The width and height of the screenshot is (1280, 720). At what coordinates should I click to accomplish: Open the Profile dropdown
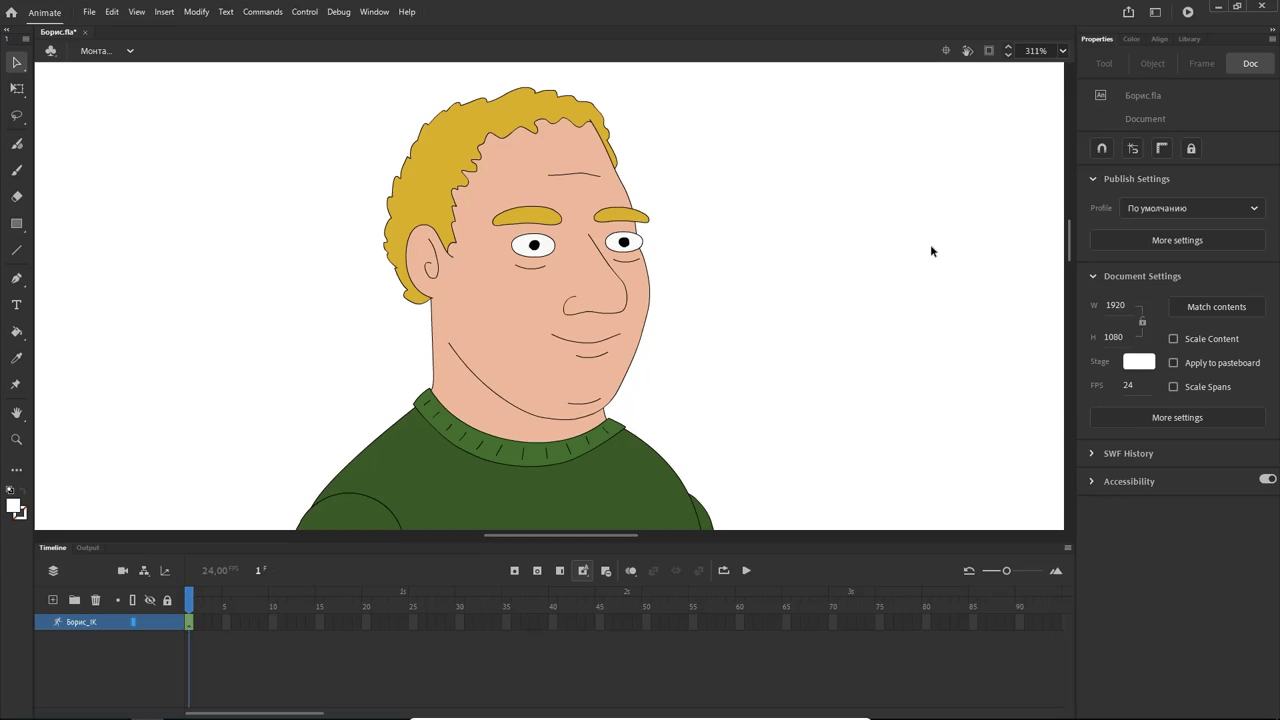(1192, 208)
